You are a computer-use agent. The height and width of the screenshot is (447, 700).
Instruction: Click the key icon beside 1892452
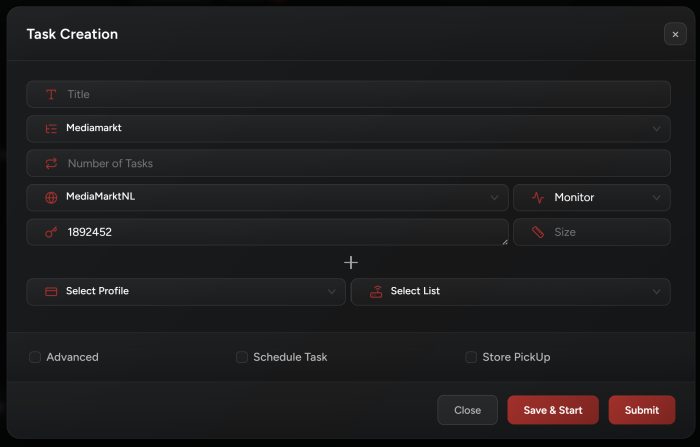pos(51,232)
